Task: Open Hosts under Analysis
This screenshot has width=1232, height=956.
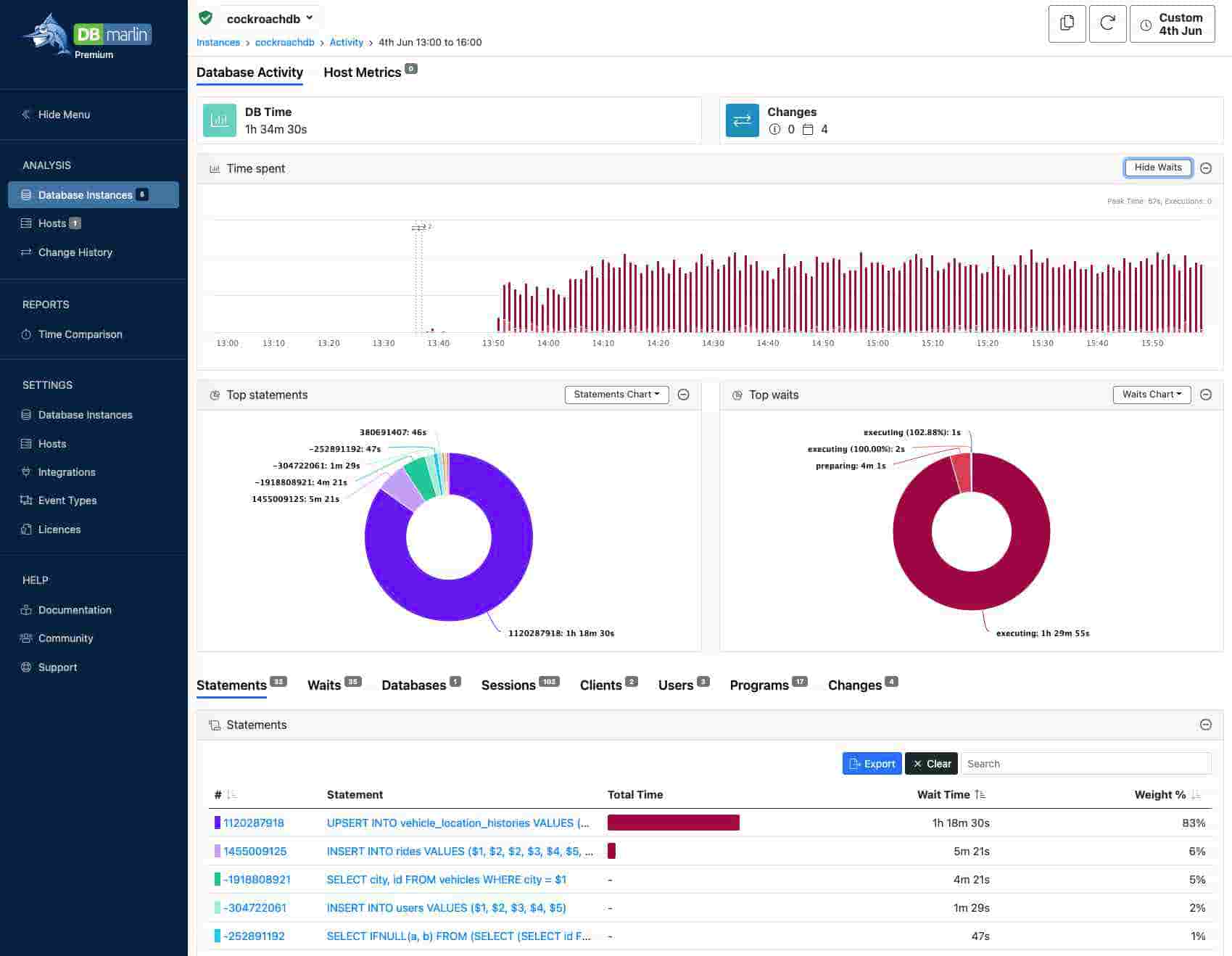Action: [x=51, y=223]
